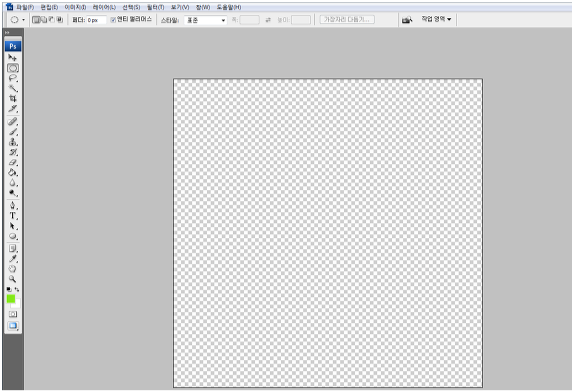Screen dimensions: 574x392
Task: Select the Crop tool
Action: [13, 98]
